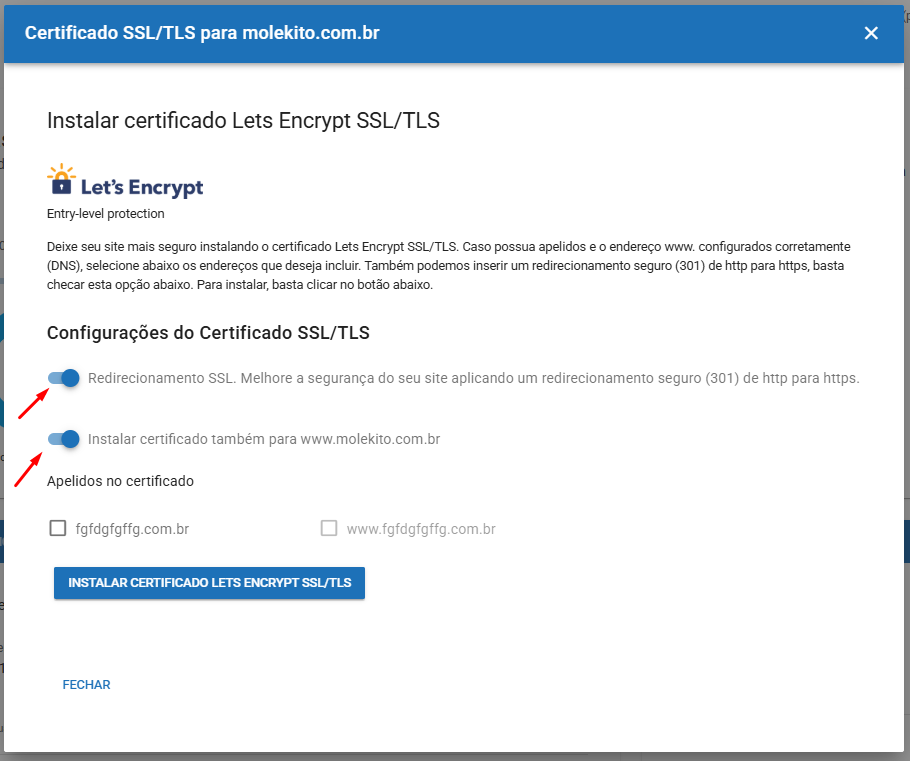Screen dimensions: 910x761
Task: Check the www.fgfdgfgffg.com.br alias checkbox
Action: 329,528
